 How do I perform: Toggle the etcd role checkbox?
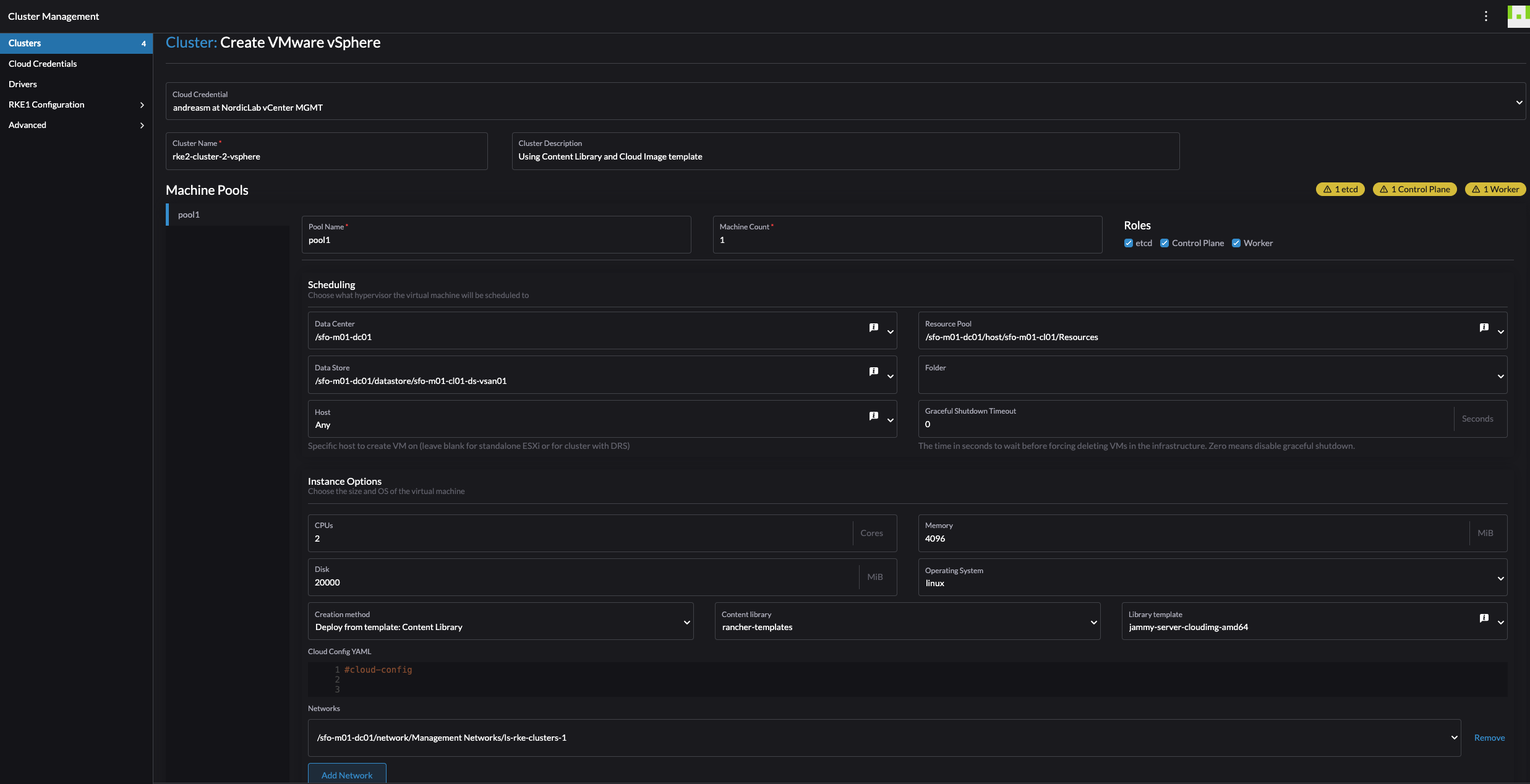click(x=1128, y=243)
